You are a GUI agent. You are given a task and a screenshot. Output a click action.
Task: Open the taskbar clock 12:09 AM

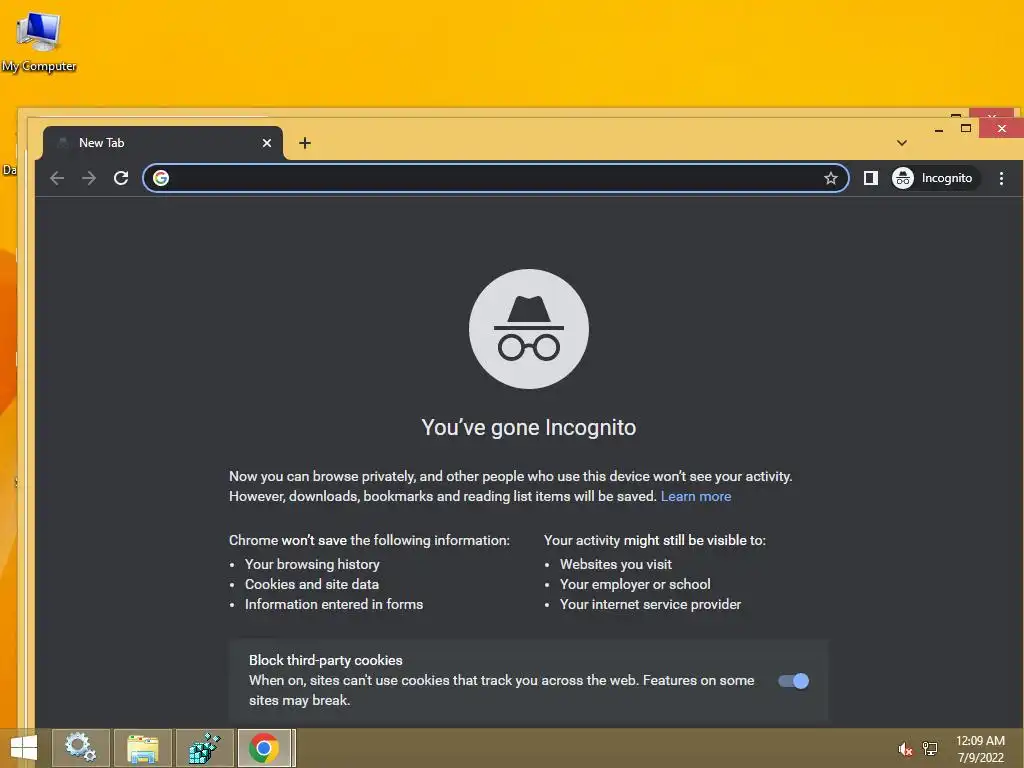pos(980,749)
